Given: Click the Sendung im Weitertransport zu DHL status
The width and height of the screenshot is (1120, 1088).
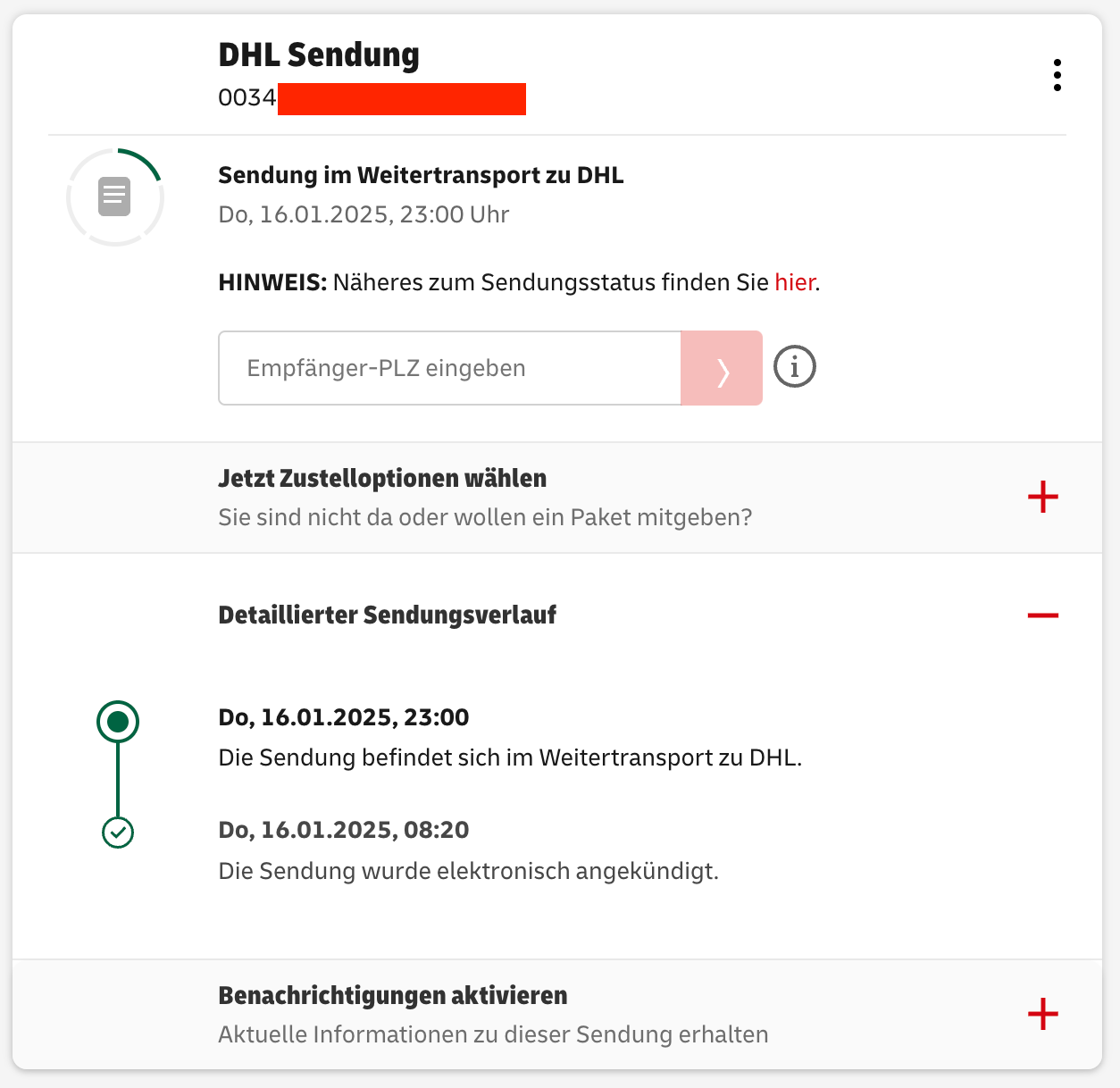Looking at the screenshot, I should coord(421,175).
